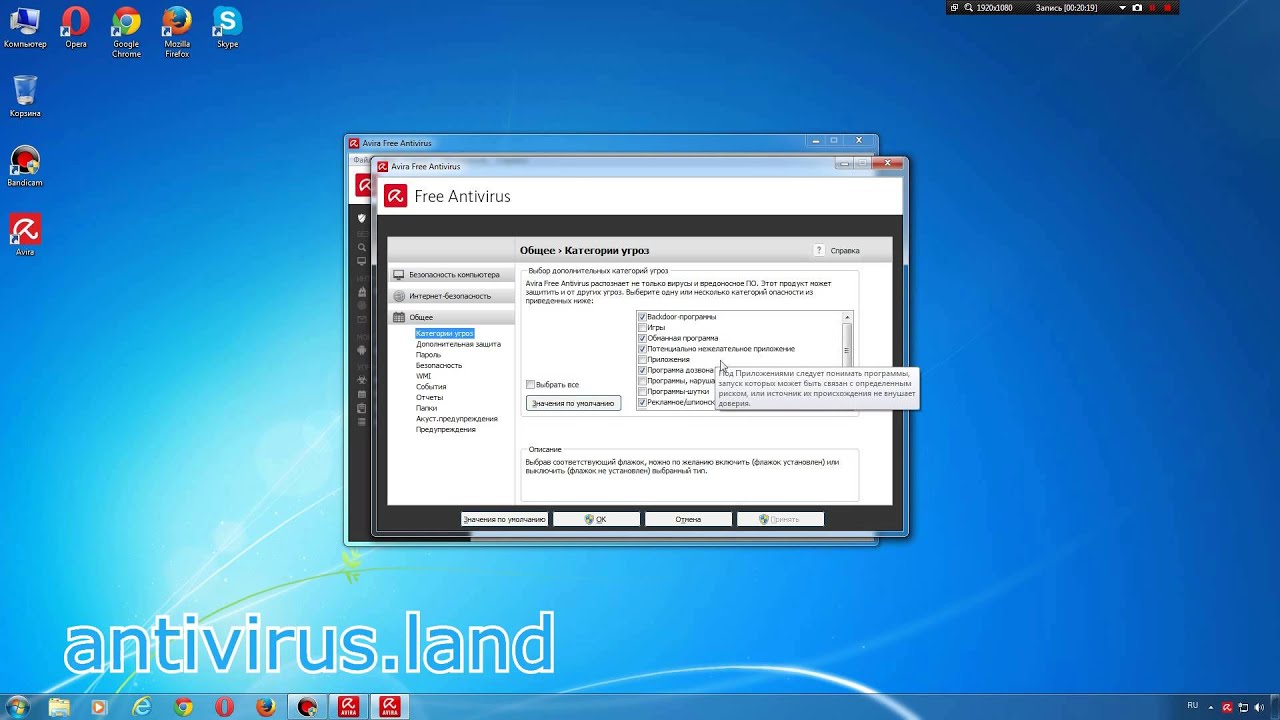Launch Opera from the desktop shortcut
Image resolution: width=1280 pixels, height=720 pixels.
[x=76, y=28]
